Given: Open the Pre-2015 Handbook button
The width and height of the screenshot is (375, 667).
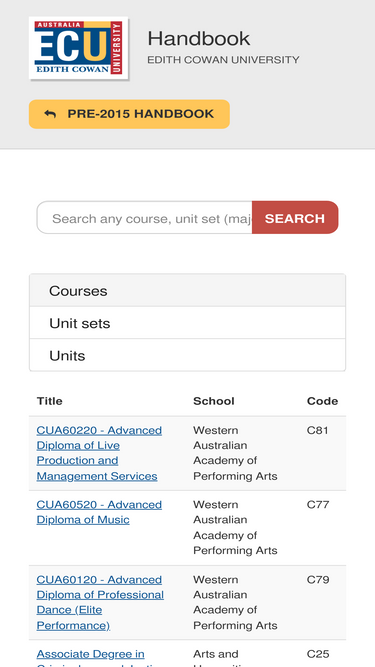Looking at the screenshot, I should (129, 114).
